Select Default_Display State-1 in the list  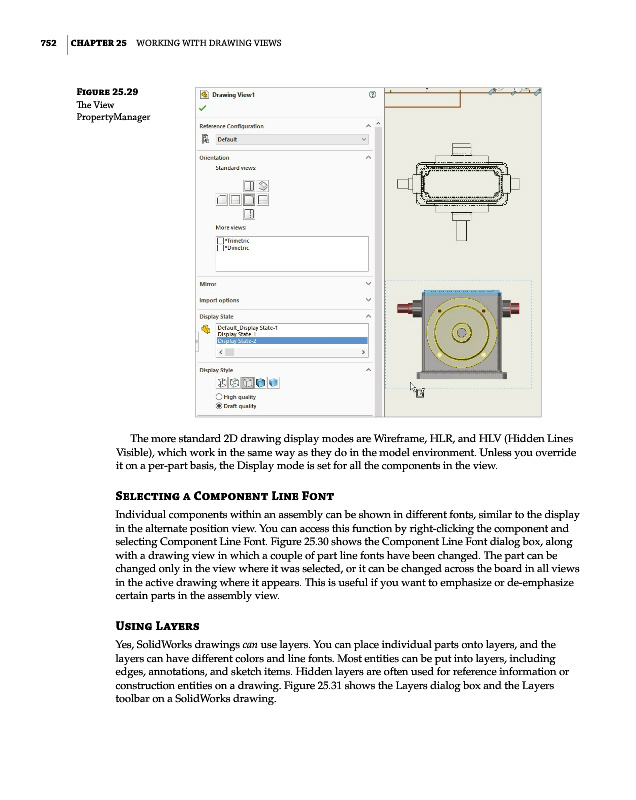point(247,328)
